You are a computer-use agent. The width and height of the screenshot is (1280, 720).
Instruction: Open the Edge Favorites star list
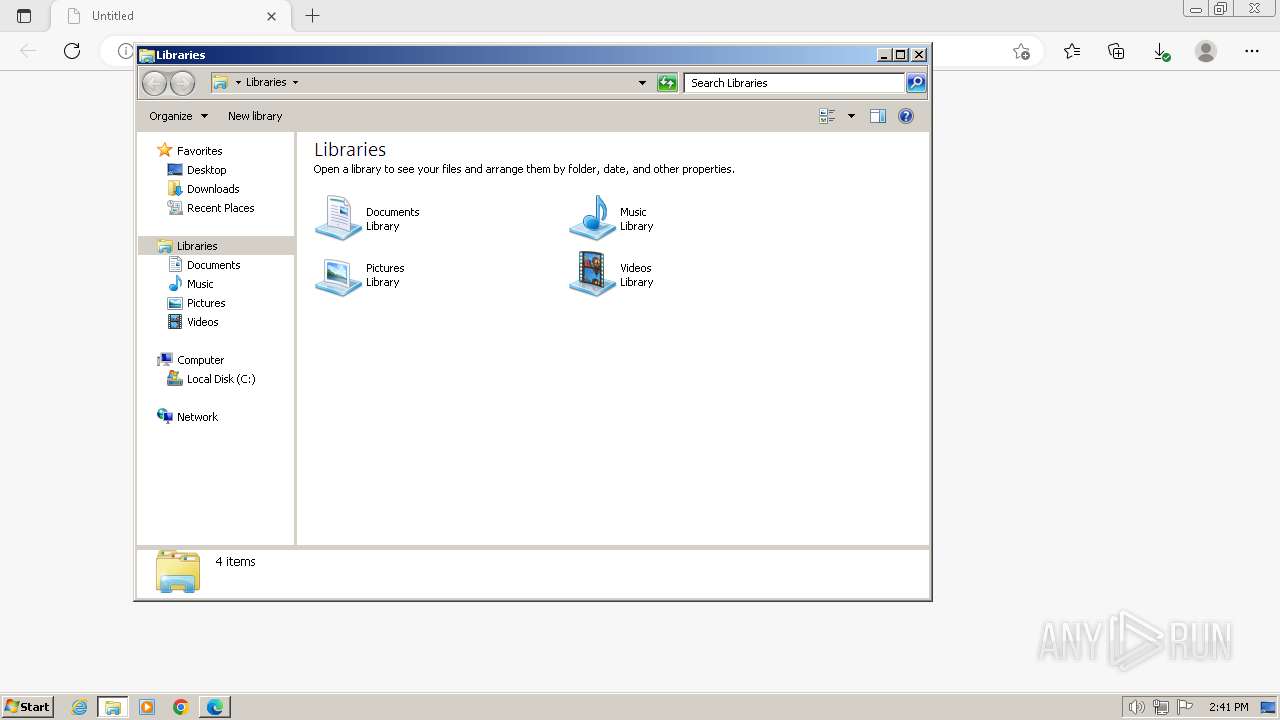1072,51
